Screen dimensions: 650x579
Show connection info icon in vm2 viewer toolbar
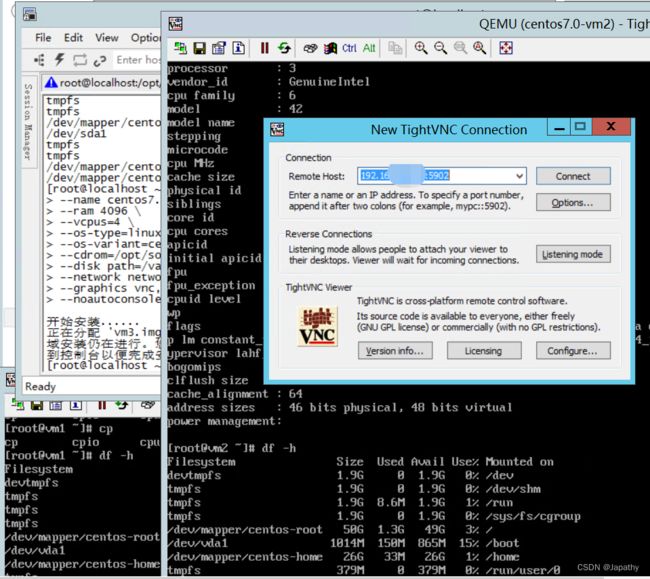click(238, 48)
